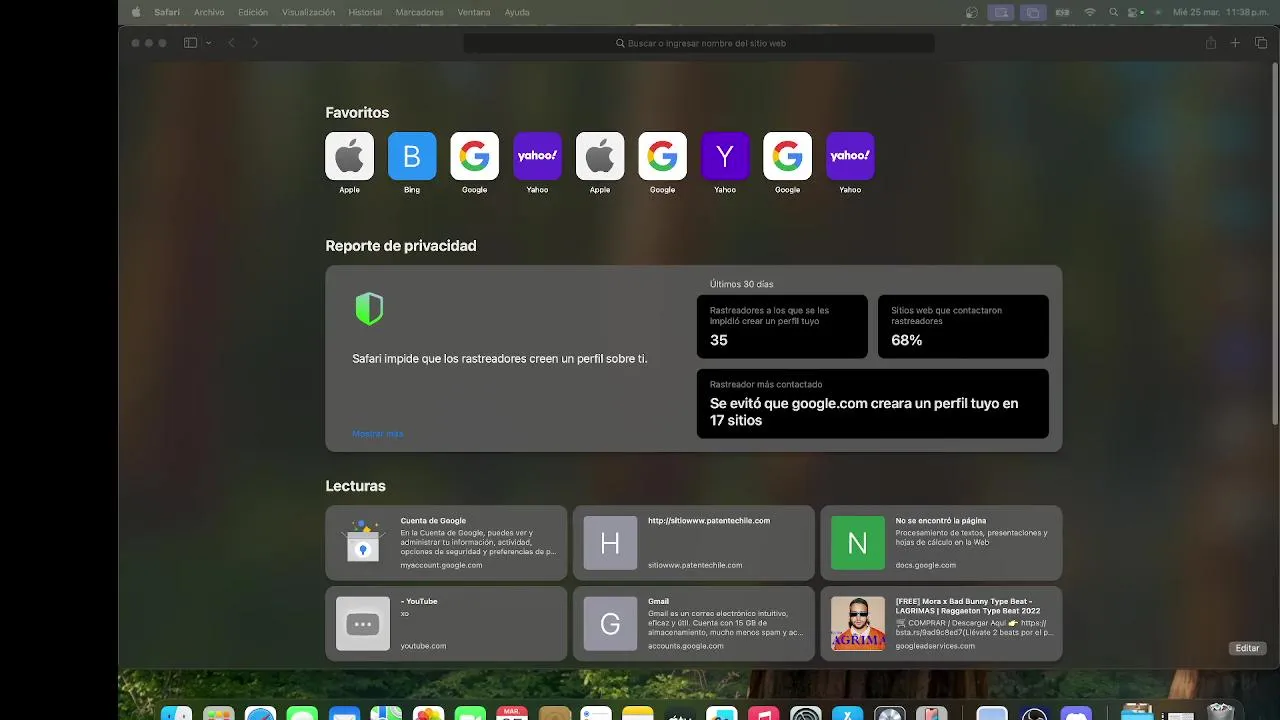The image size is (1280, 720).
Task: Open the Safari menu
Action: 167,12
